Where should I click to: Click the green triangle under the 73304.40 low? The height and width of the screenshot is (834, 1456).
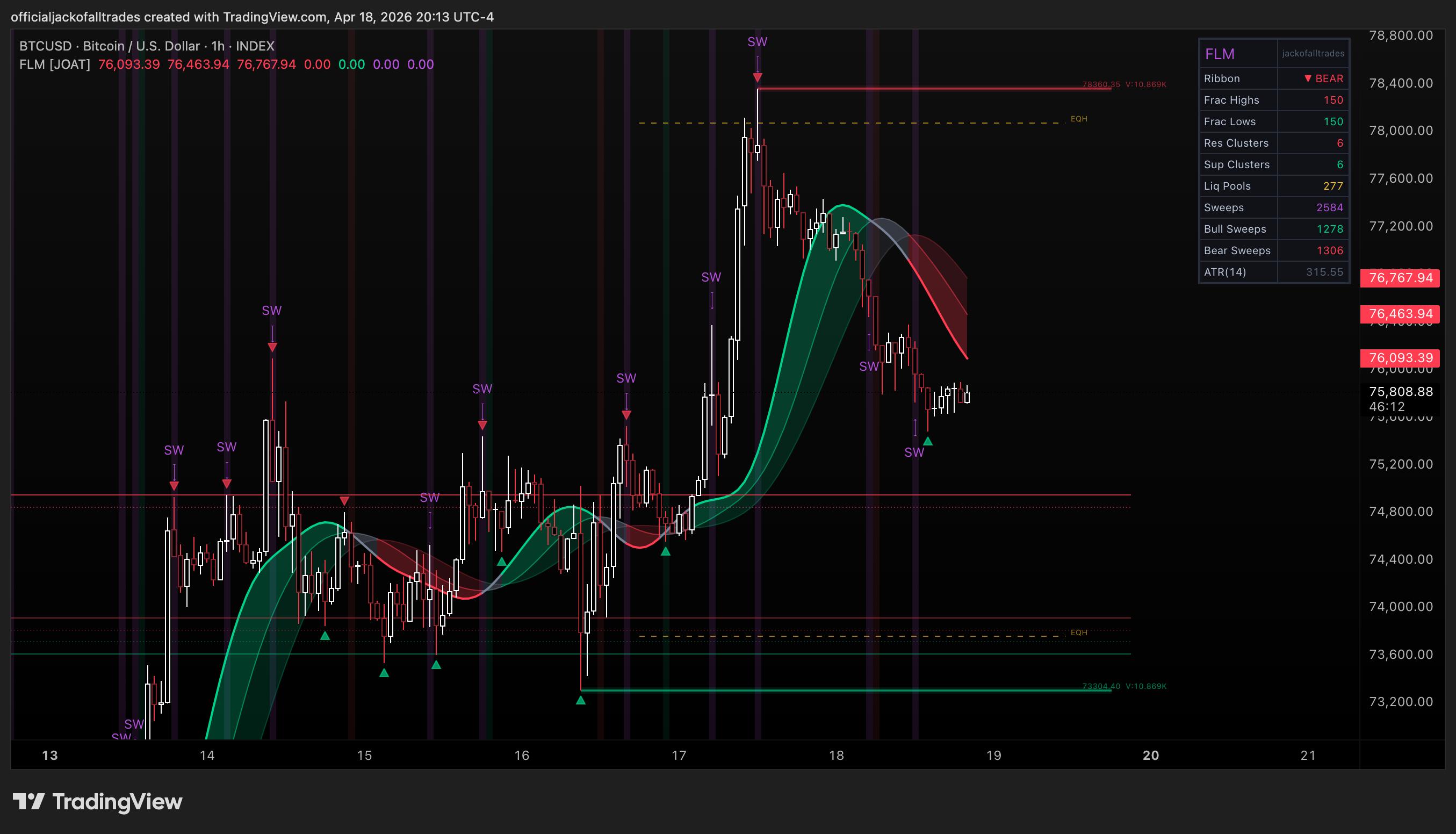coord(581,700)
